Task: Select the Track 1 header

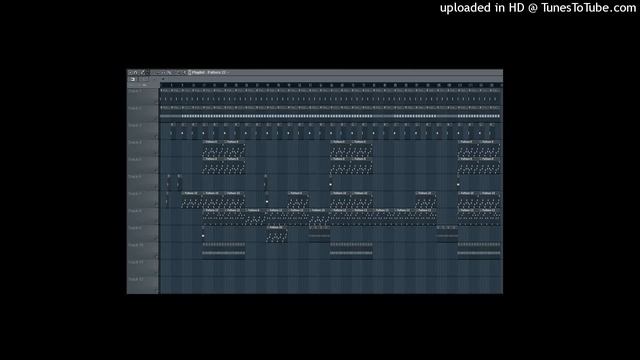Action: click(x=142, y=96)
